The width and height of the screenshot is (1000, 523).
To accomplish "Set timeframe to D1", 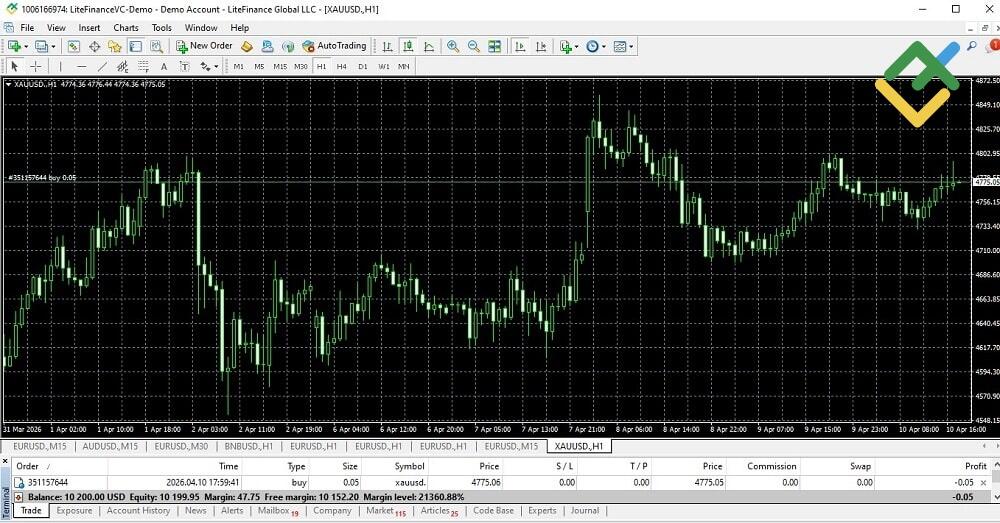I will click(363, 66).
